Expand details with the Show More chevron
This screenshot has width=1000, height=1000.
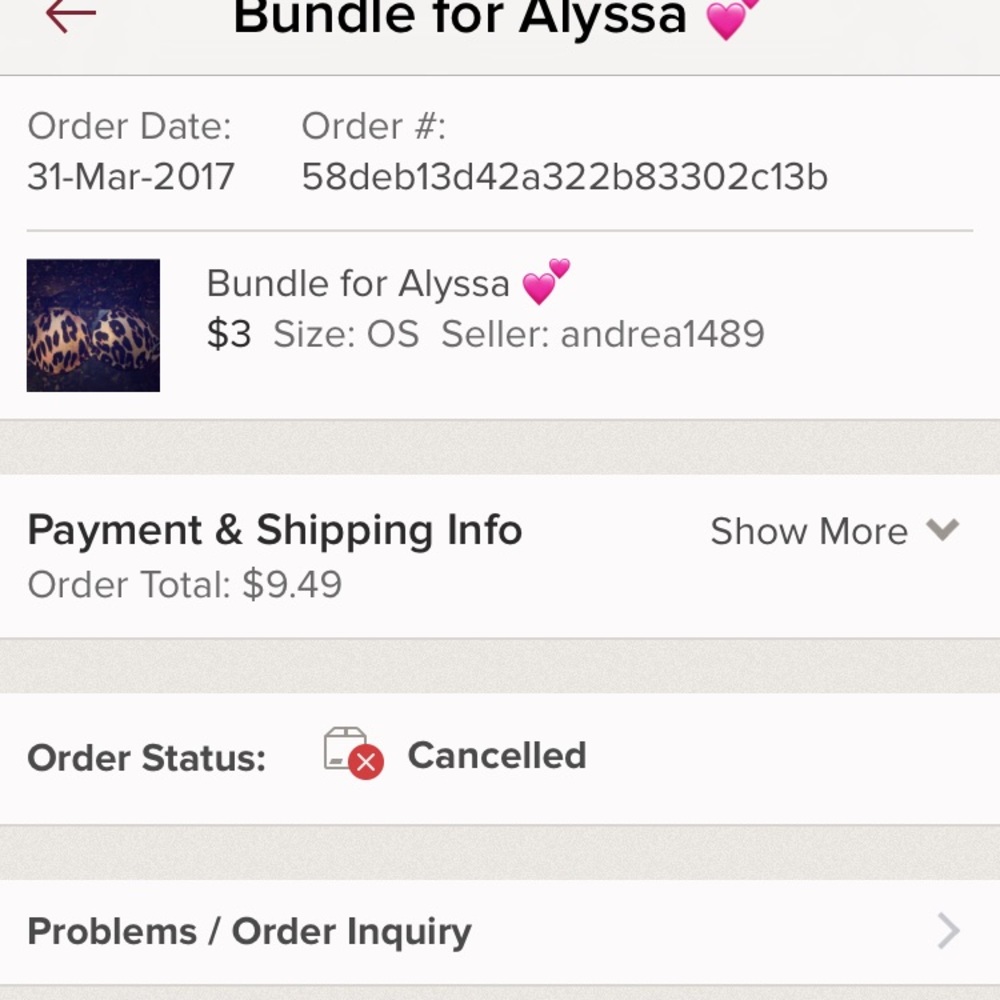click(x=942, y=530)
